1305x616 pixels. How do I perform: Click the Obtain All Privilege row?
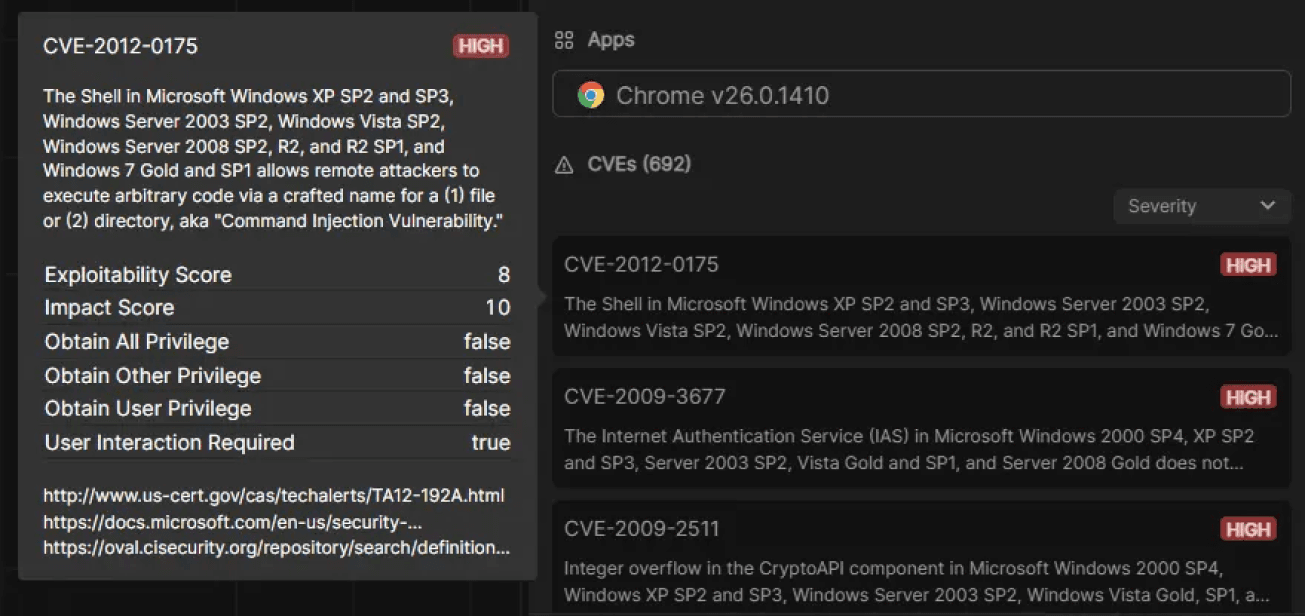pos(277,342)
